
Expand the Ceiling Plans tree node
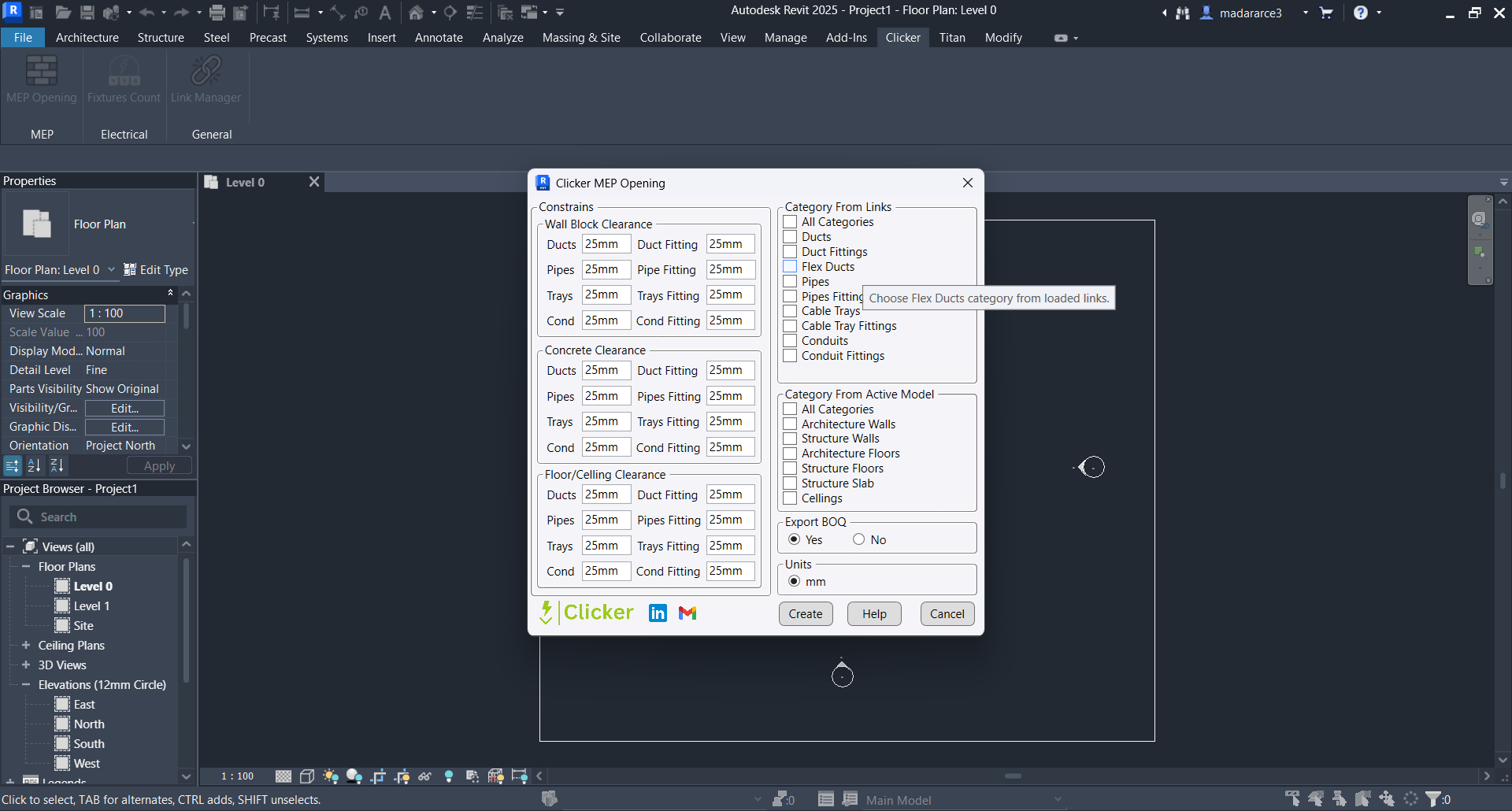coord(26,646)
